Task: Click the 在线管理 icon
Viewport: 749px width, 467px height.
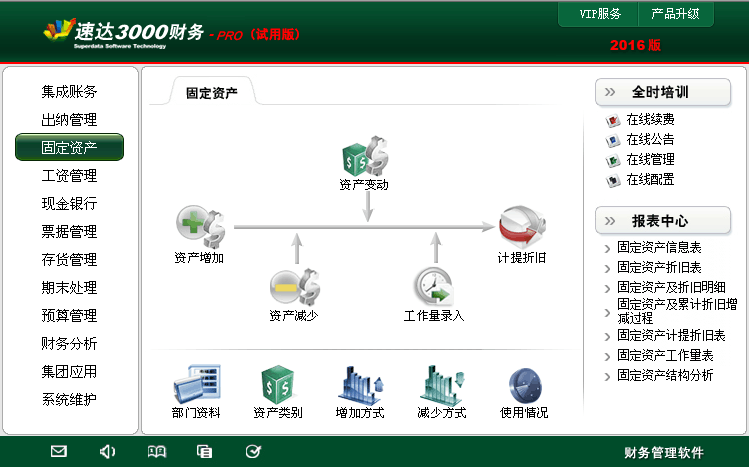Action: 612,160
